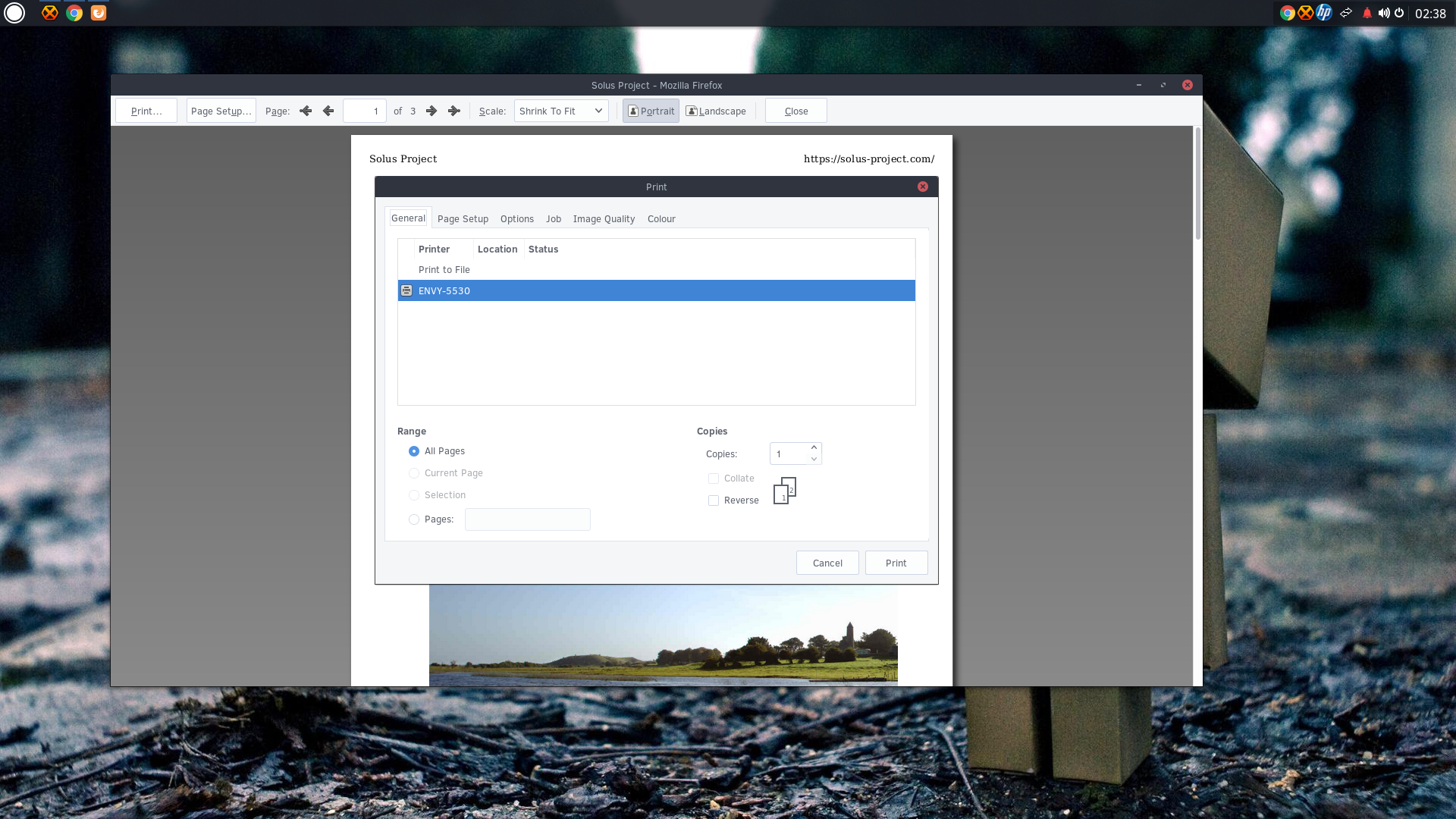
Task: Select Landscape orientation
Action: click(x=716, y=111)
